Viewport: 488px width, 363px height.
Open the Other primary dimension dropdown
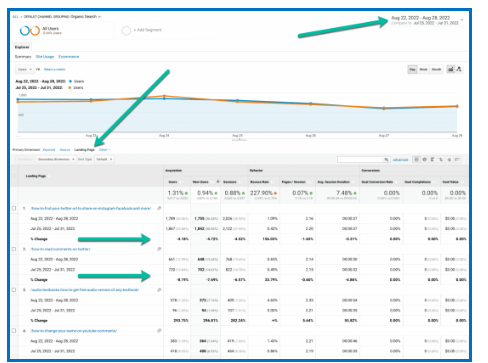point(104,150)
